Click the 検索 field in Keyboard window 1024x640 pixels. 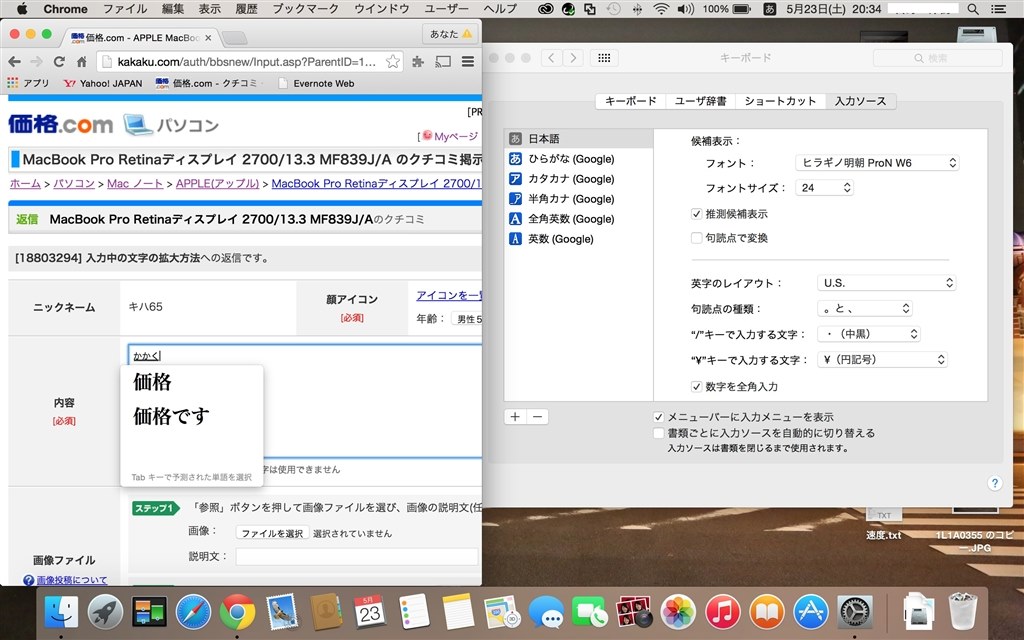tap(937, 58)
